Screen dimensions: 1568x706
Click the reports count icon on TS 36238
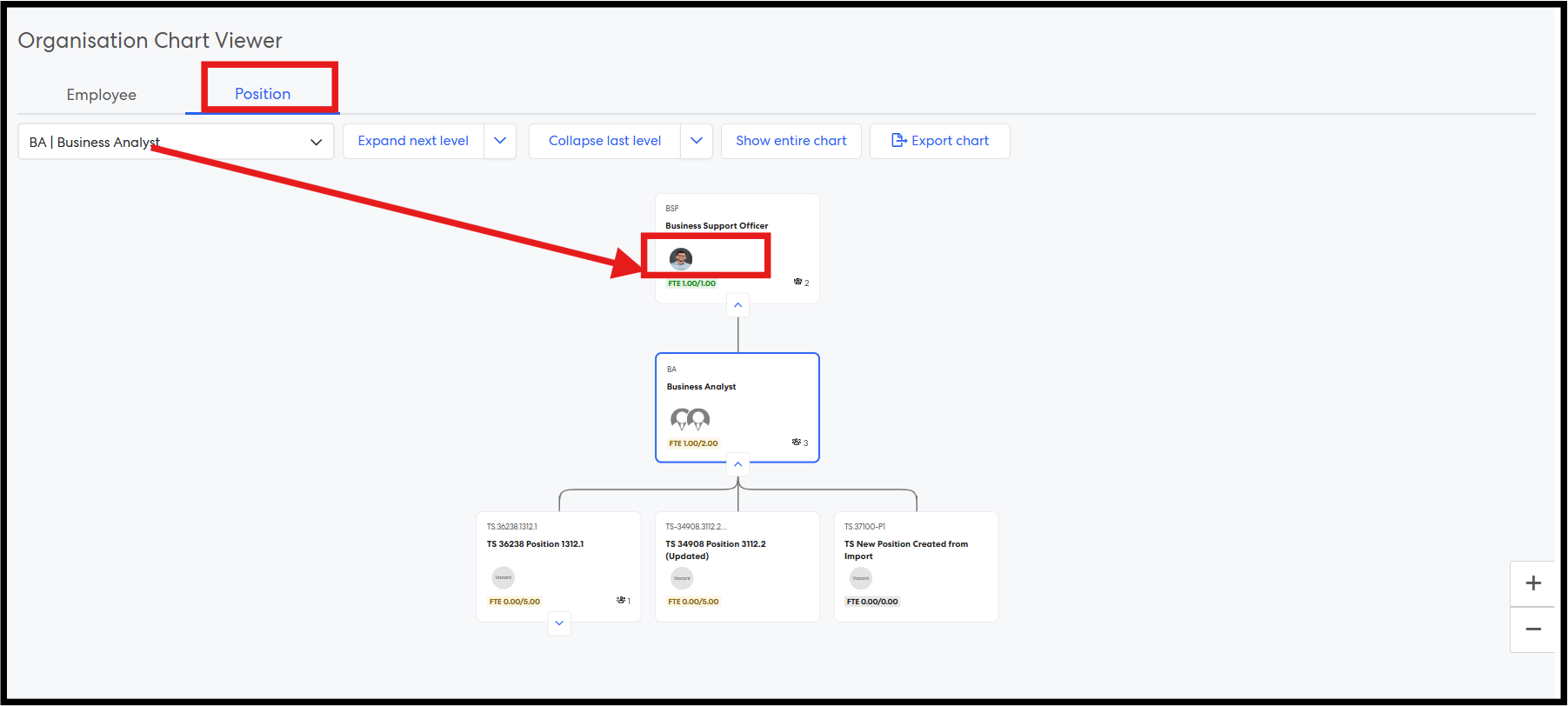click(x=623, y=601)
